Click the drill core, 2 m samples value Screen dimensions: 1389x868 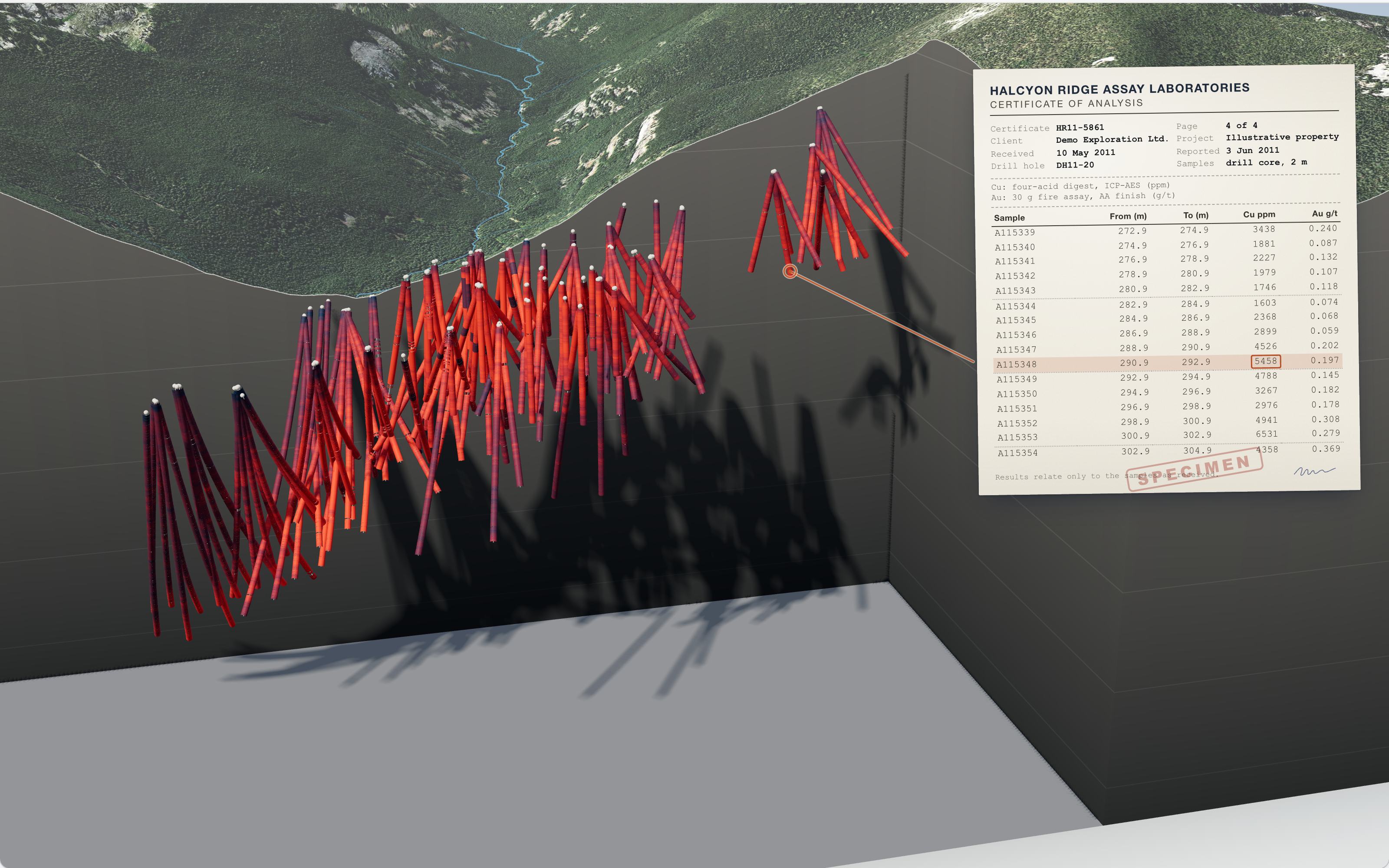pos(1266,162)
